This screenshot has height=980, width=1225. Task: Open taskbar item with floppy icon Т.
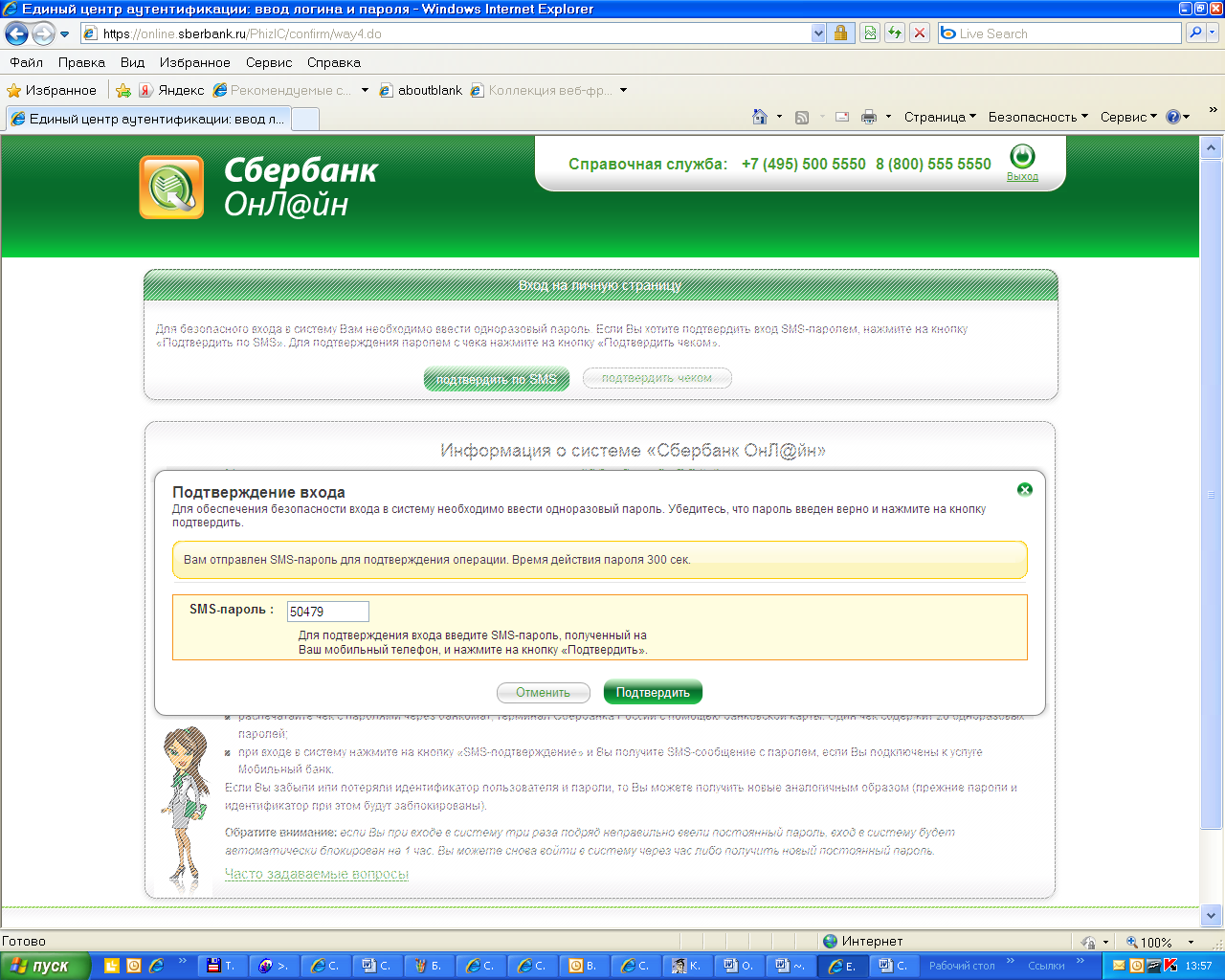click(x=224, y=966)
